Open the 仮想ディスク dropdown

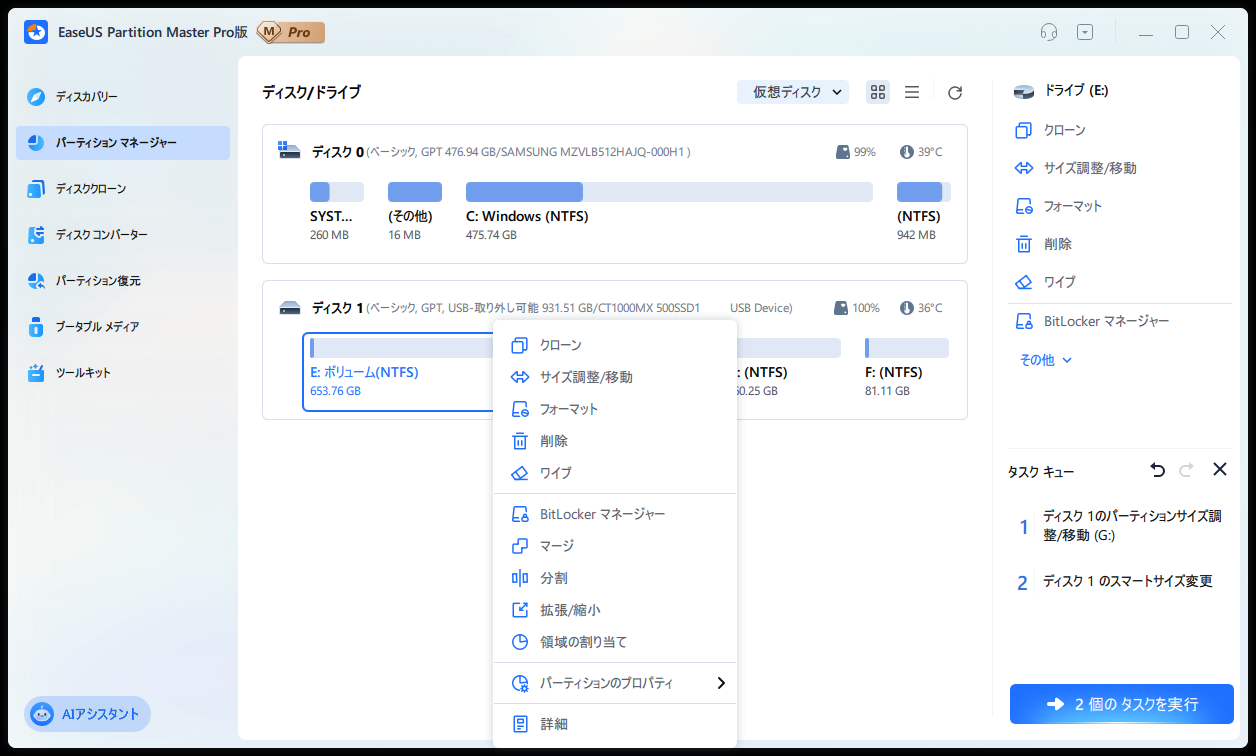coord(793,92)
